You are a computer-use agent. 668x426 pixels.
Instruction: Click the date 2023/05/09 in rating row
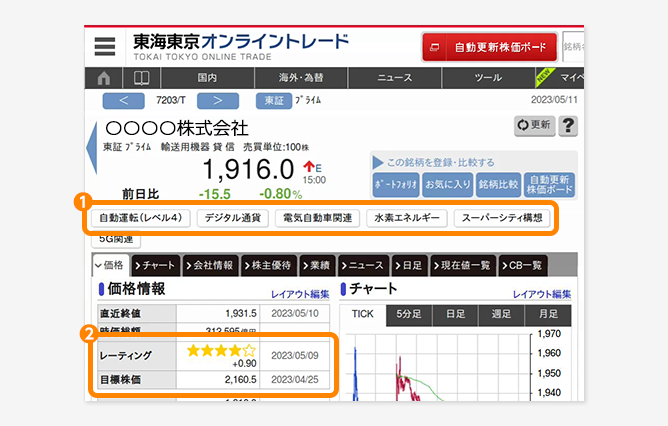tap(295, 356)
